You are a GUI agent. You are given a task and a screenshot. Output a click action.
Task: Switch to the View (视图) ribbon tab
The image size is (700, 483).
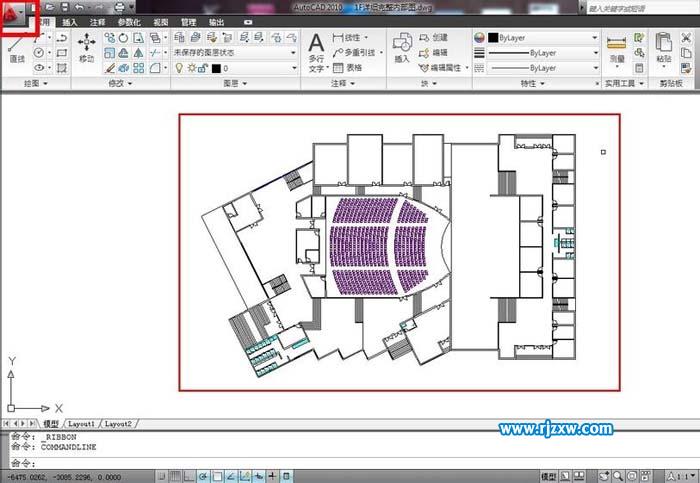[x=161, y=22]
